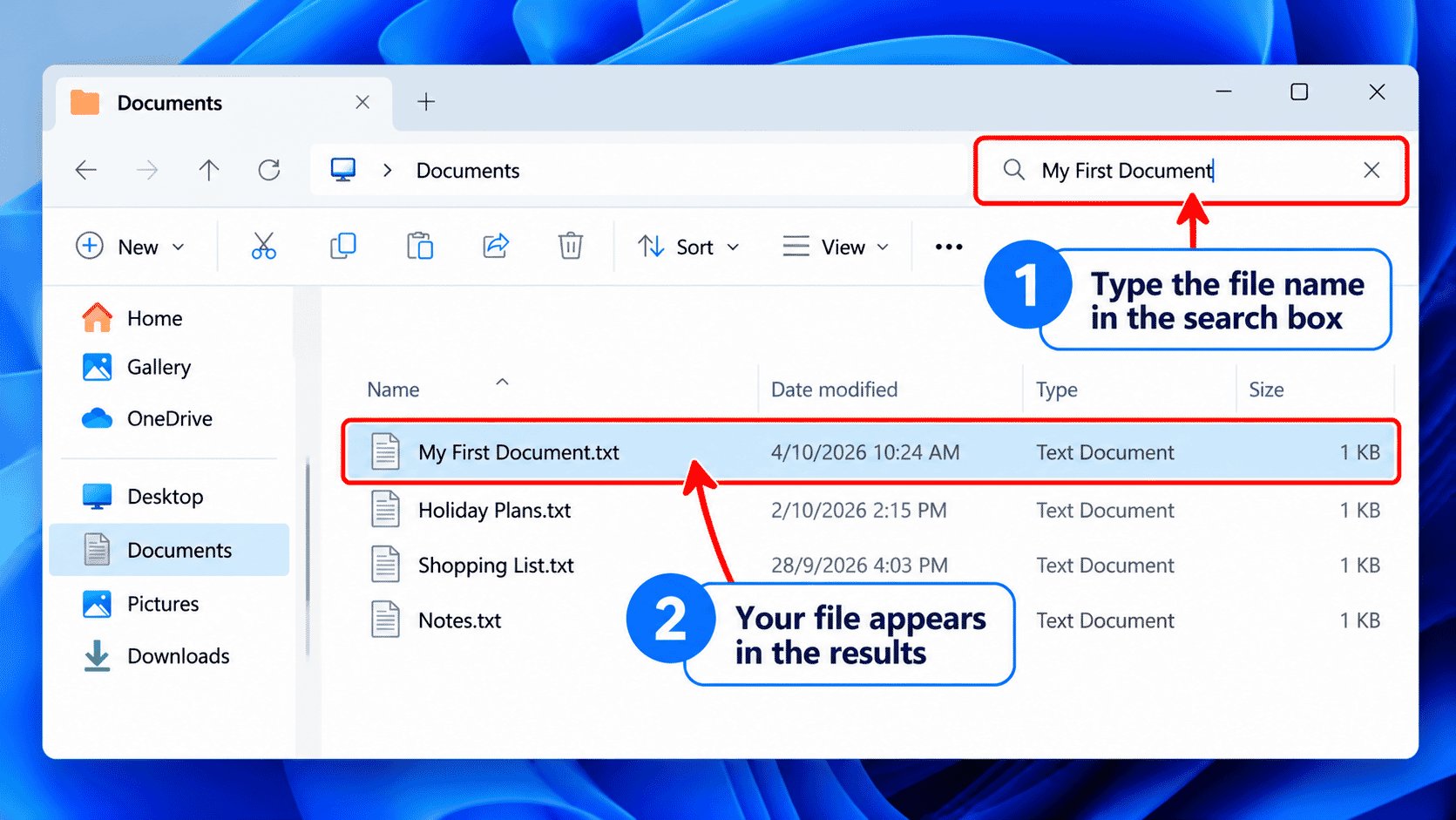Sort by the Type column header

[x=1056, y=390]
